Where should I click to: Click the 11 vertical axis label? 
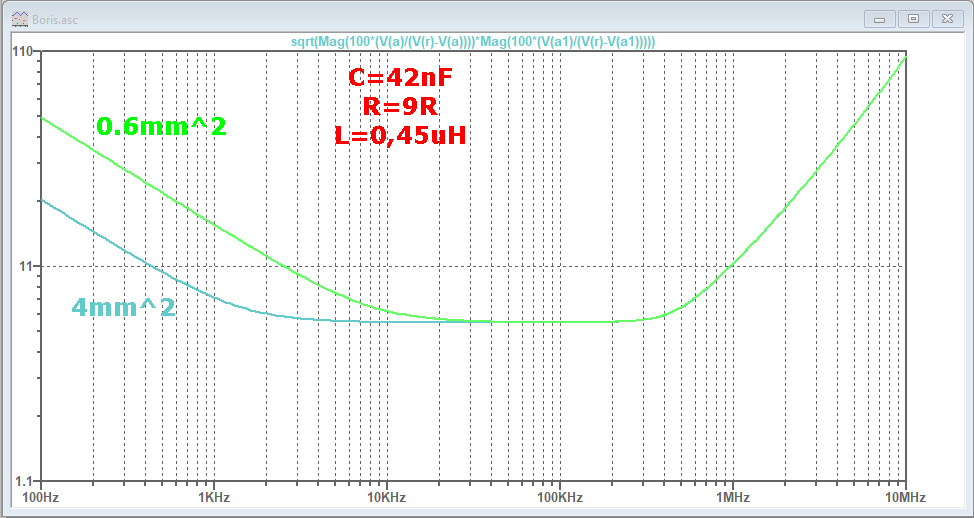27,267
